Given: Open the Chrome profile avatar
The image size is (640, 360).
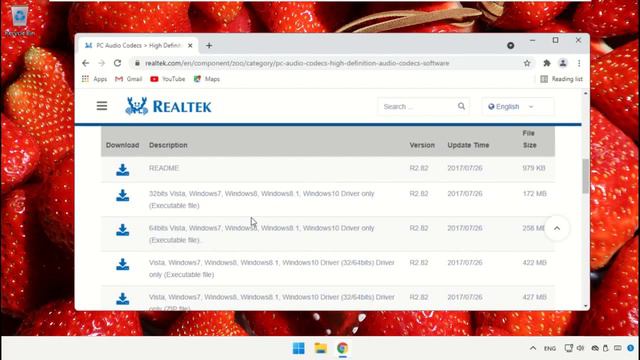Looking at the screenshot, I should pos(563,63).
